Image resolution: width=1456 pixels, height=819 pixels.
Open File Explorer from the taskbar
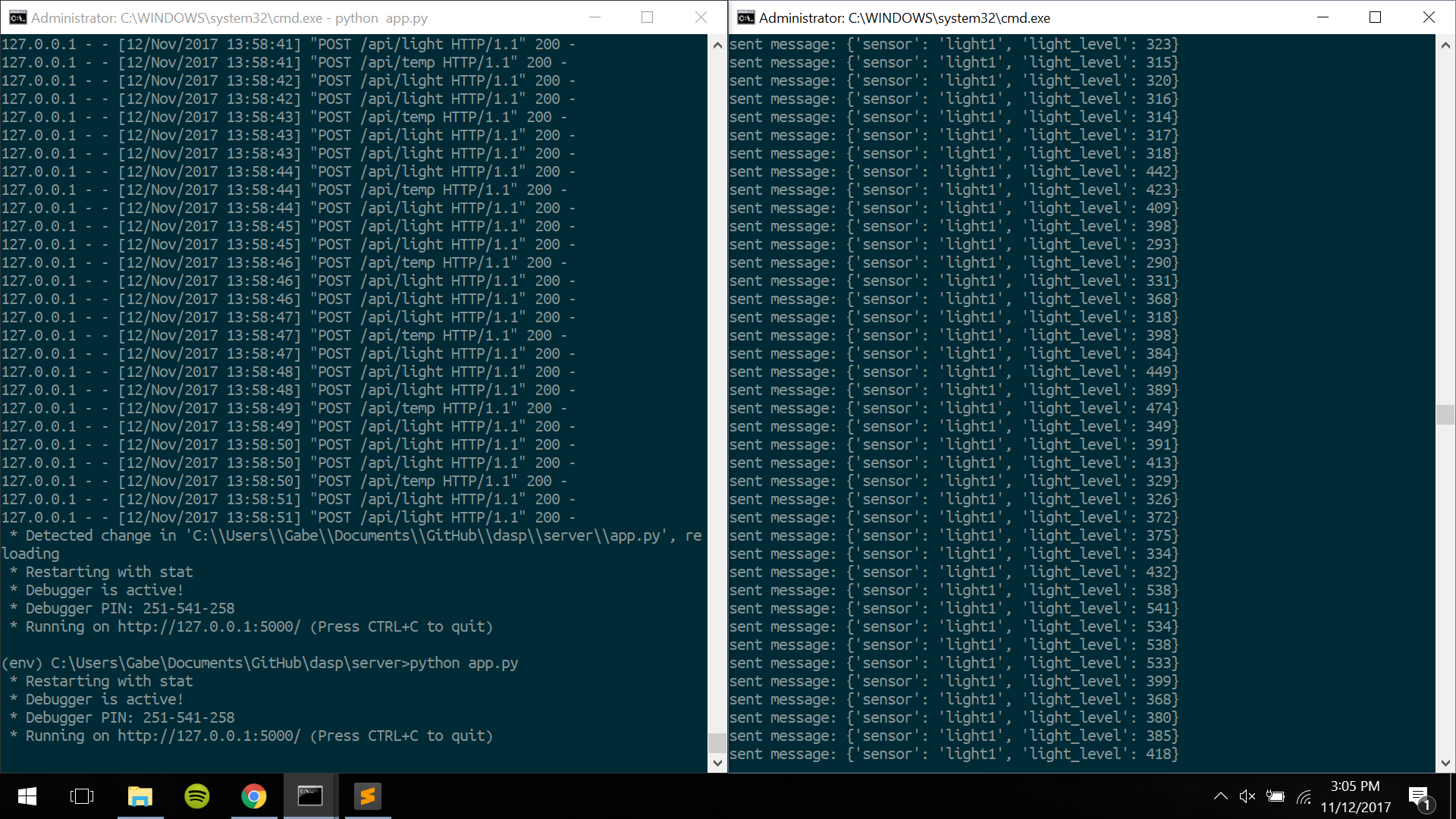(140, 796)
